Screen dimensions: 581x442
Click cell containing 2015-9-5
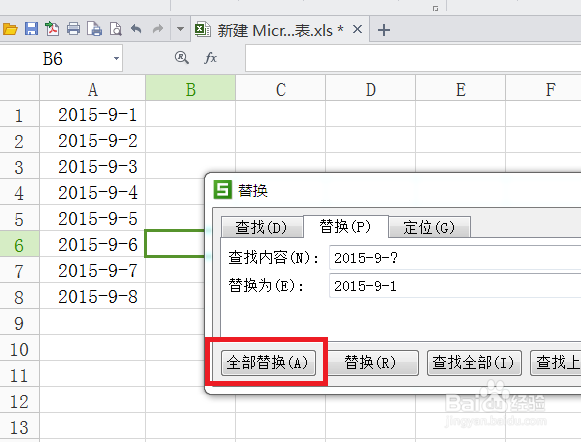coord(93,219)
